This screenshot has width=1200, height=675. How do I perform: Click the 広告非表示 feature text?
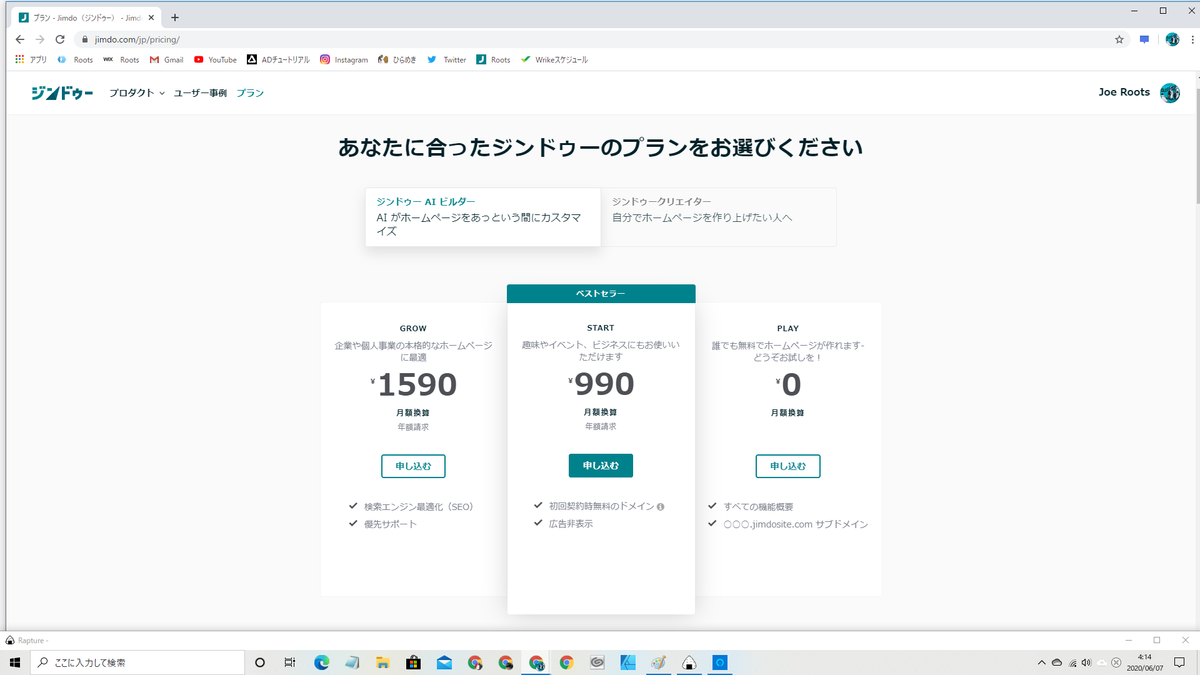point(572,524)
